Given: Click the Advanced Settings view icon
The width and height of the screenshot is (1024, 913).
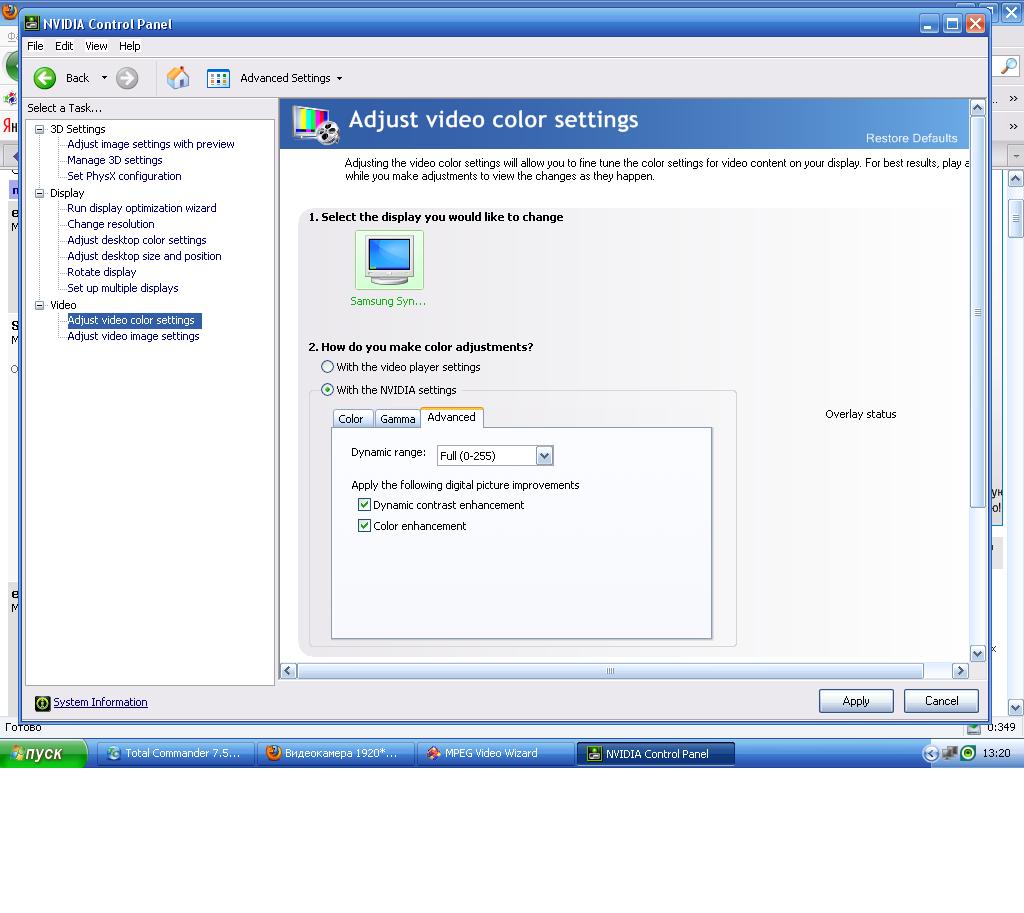Looking at the screenshot, I should pos(218,78).
